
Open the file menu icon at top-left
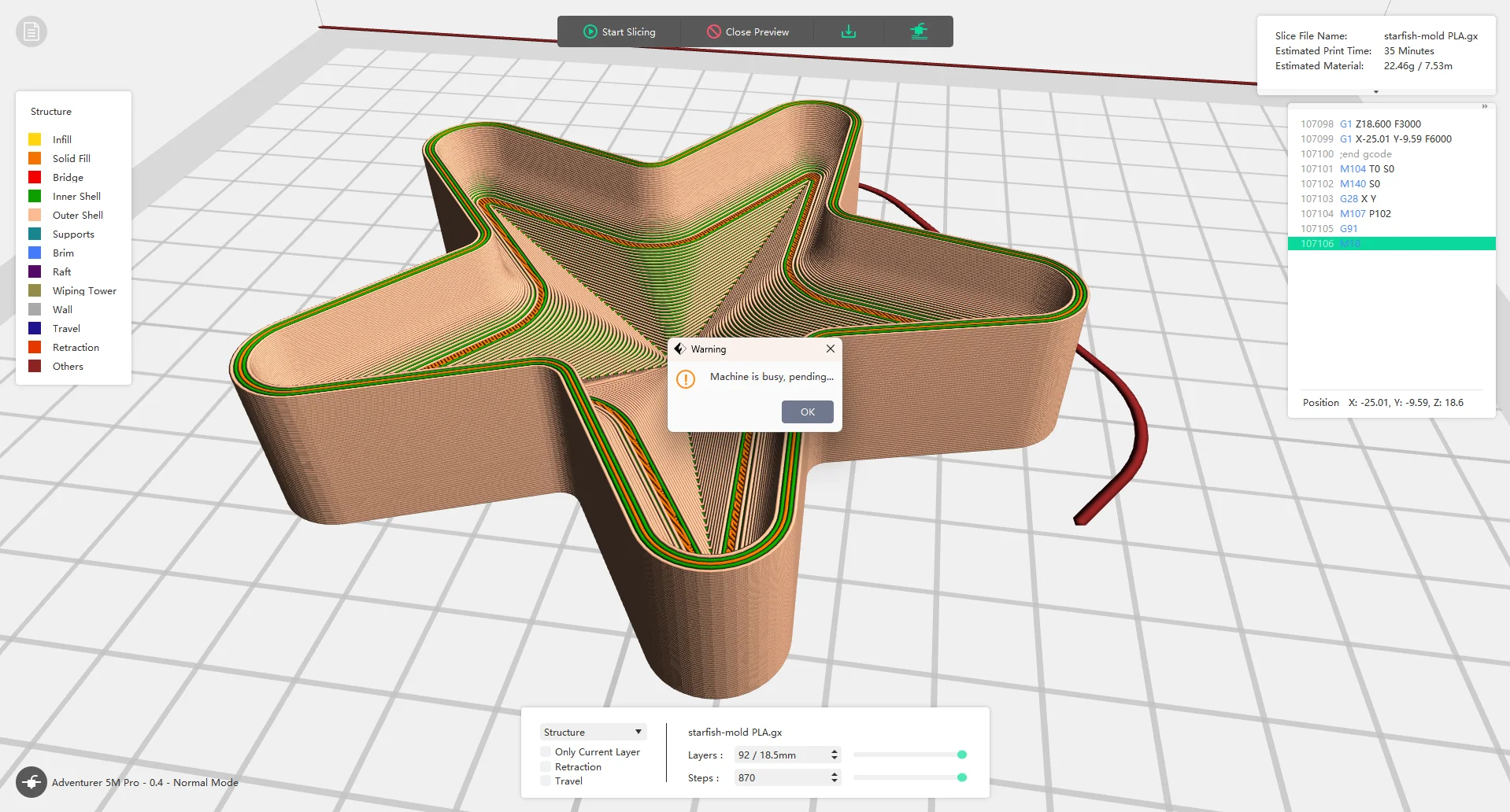31,31
